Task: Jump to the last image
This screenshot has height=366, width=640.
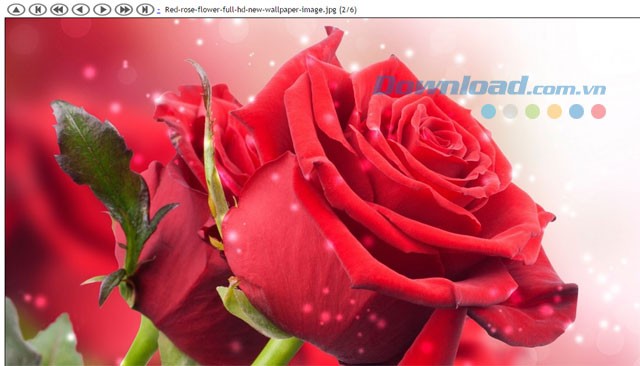Action: pos(145,9)
